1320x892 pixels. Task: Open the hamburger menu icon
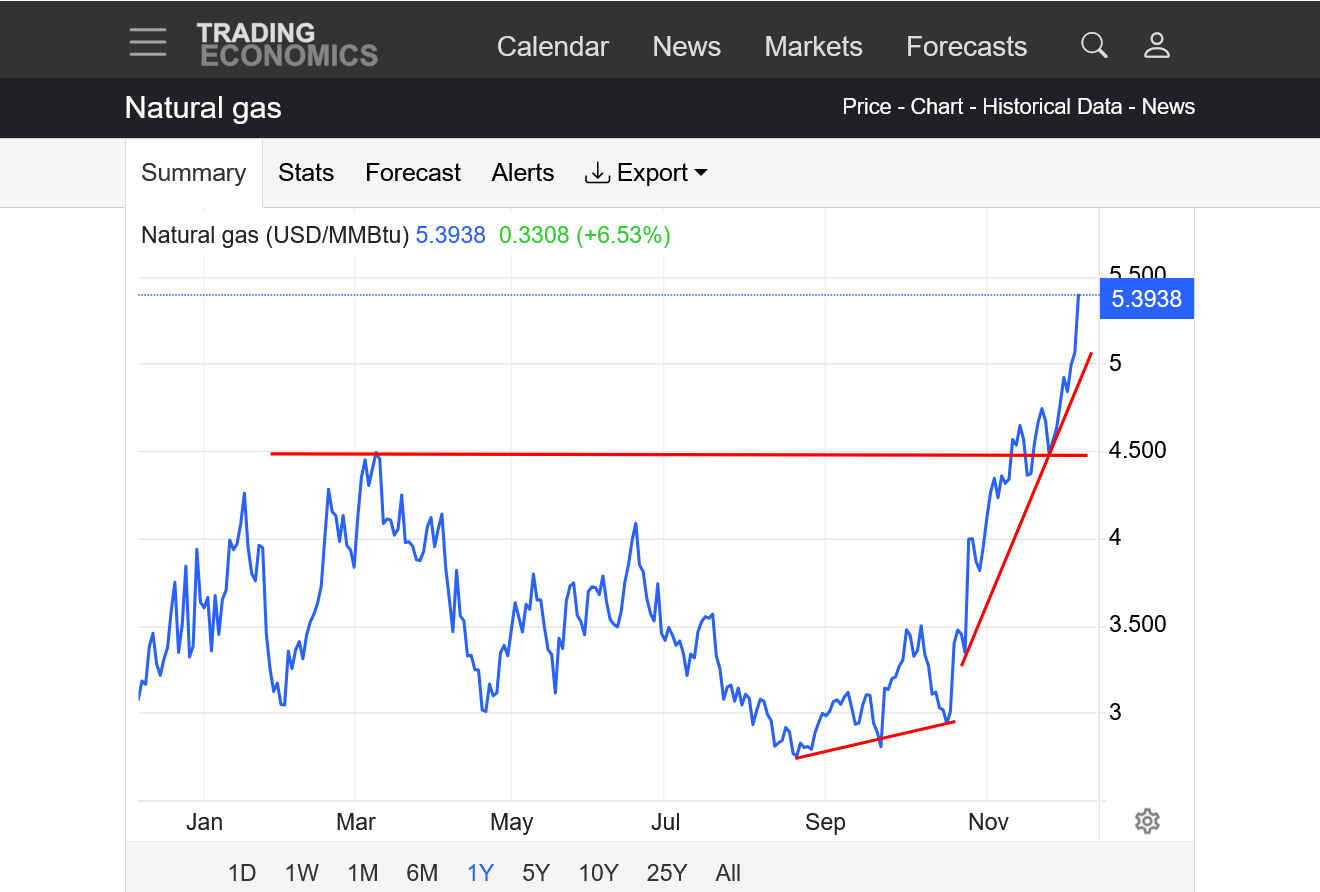coord(148,43)
